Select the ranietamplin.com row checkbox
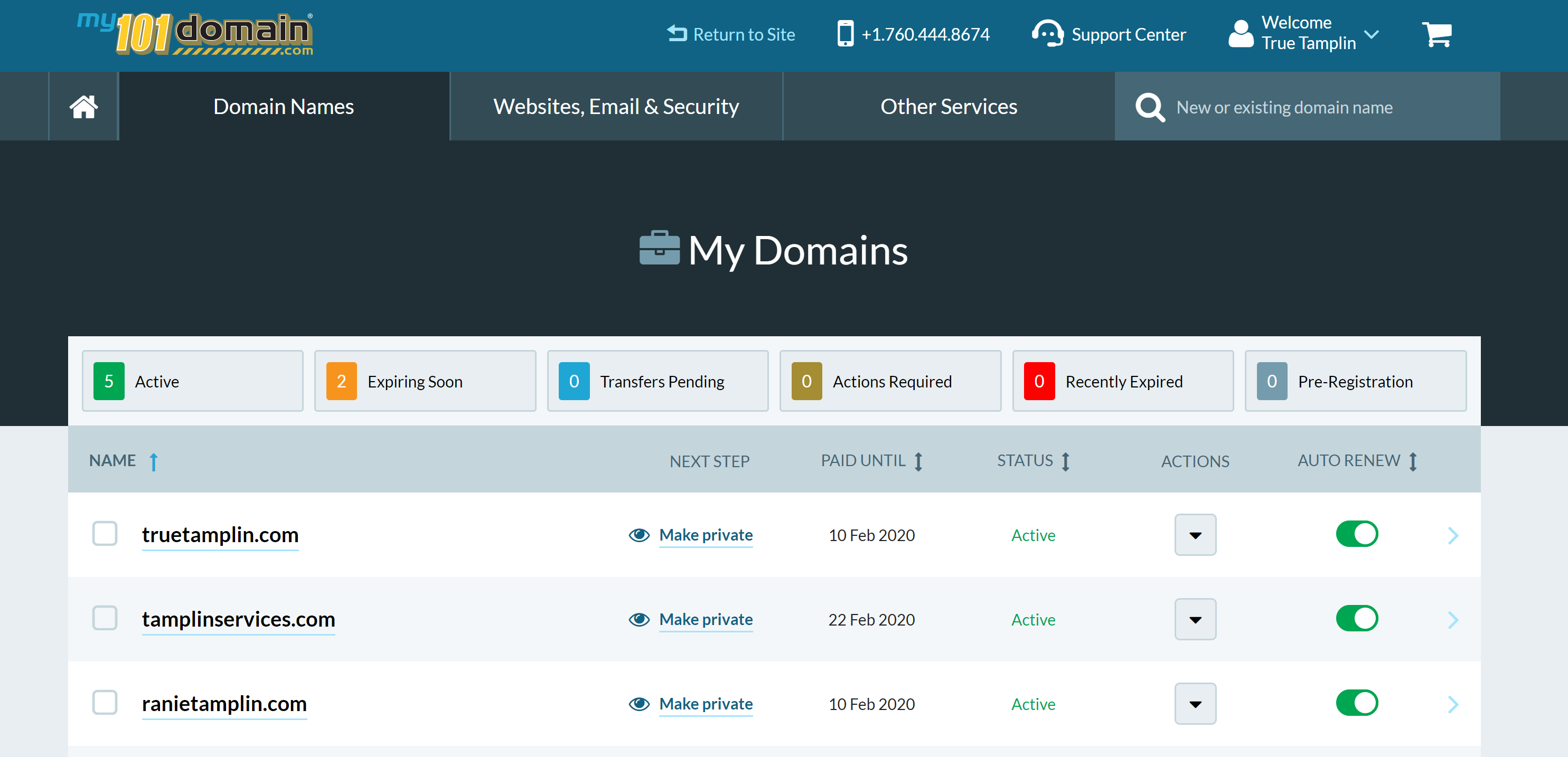 coord(105,703)
